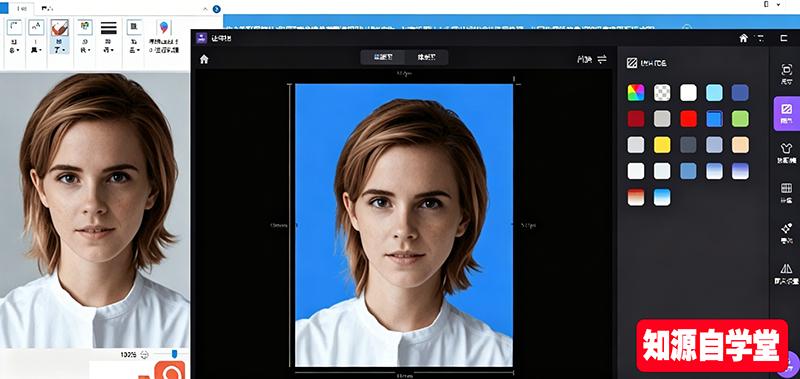The height and width of the screenshot is (379, 800).
Task: Pick the sky blue-to-white gradient swatch
Action: click(662, 197)
